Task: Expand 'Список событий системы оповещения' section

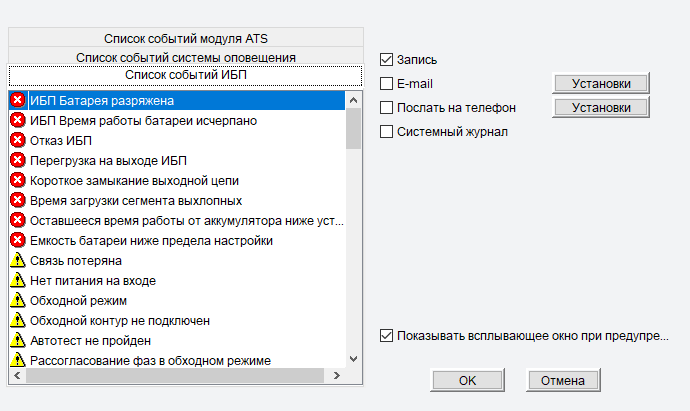Action: tap(186, 57)
